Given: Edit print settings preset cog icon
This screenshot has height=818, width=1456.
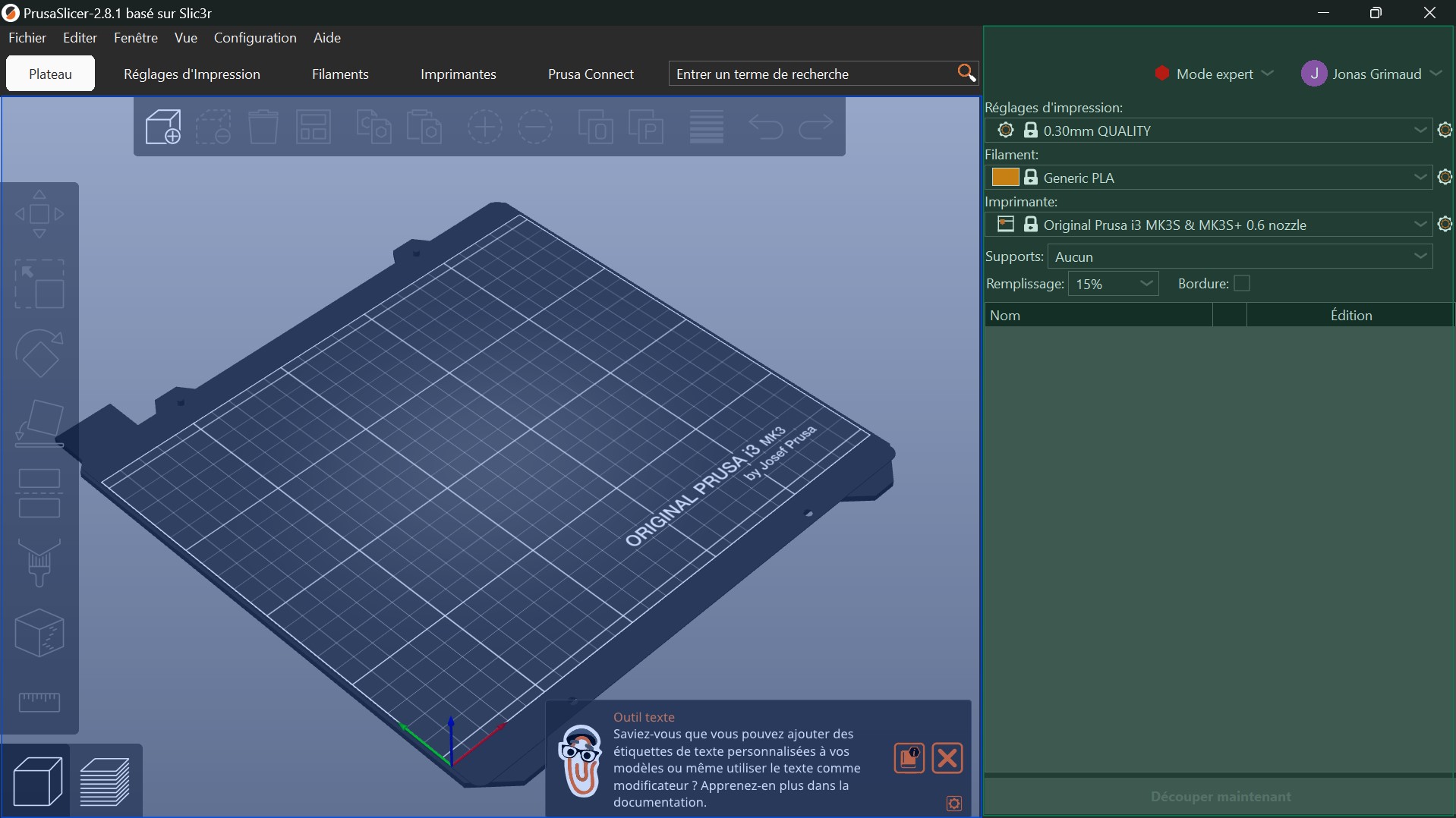Looking at the screenshot, I should coord(1445,131).
